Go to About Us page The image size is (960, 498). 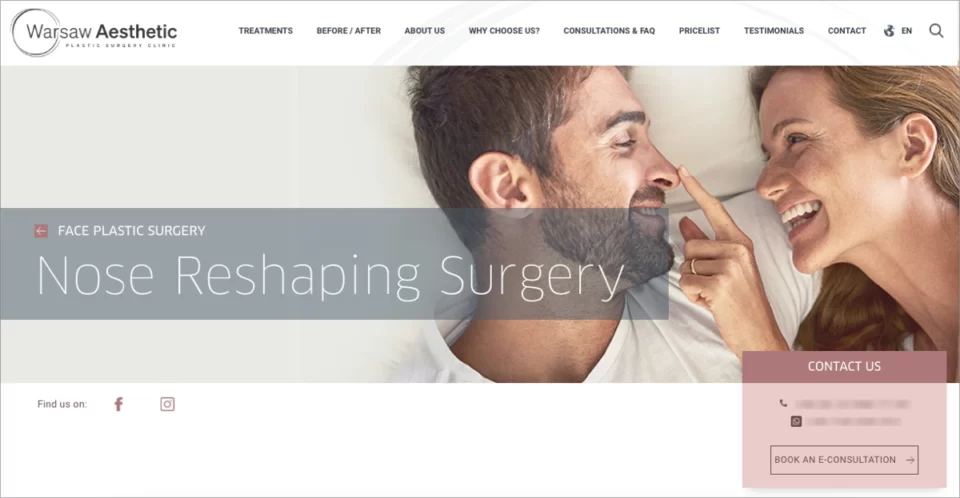point(424,31)
